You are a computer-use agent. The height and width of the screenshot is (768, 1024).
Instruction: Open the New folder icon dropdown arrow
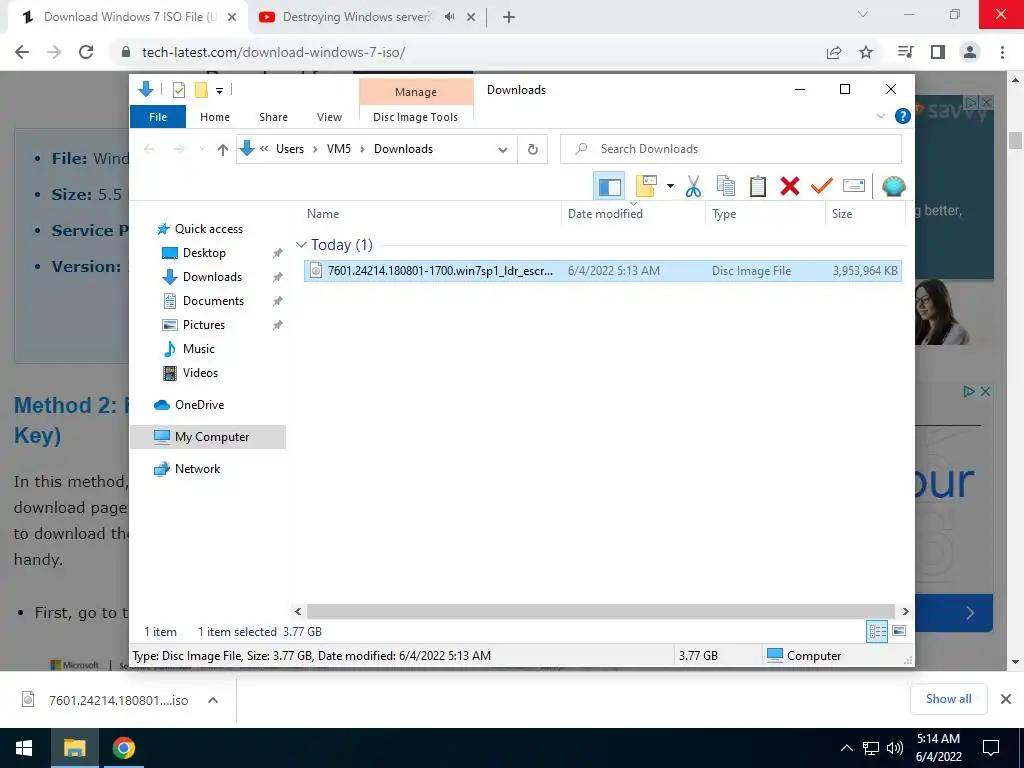coord(670,186)
